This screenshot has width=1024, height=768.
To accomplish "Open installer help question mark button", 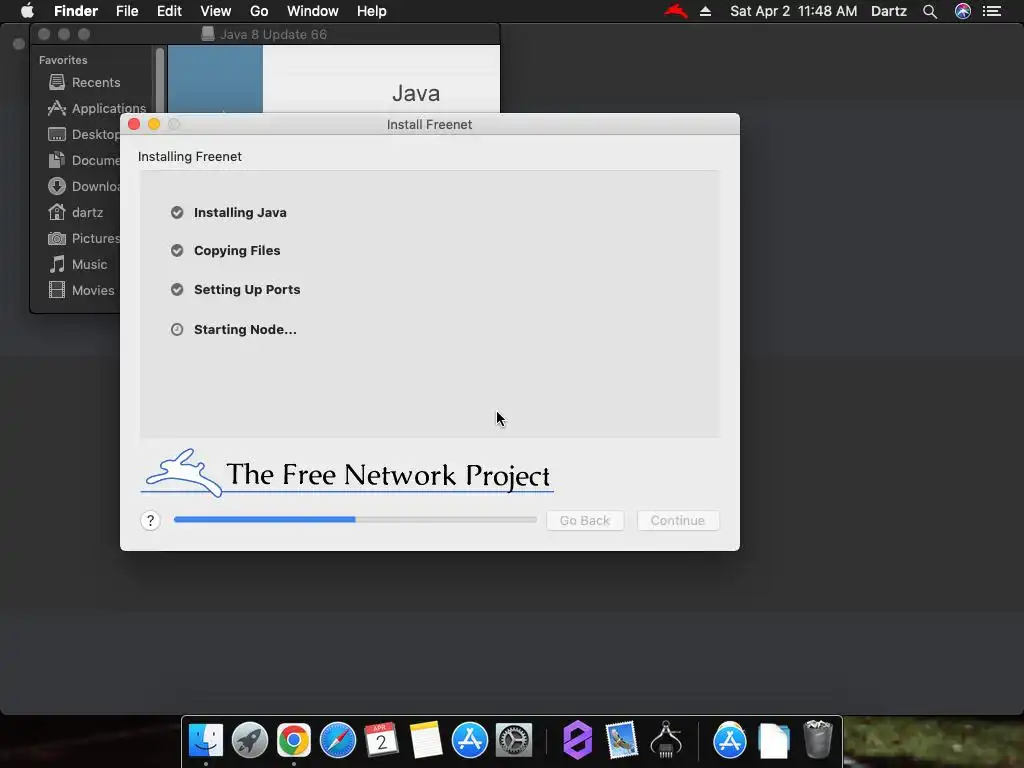I will (150, 520).
